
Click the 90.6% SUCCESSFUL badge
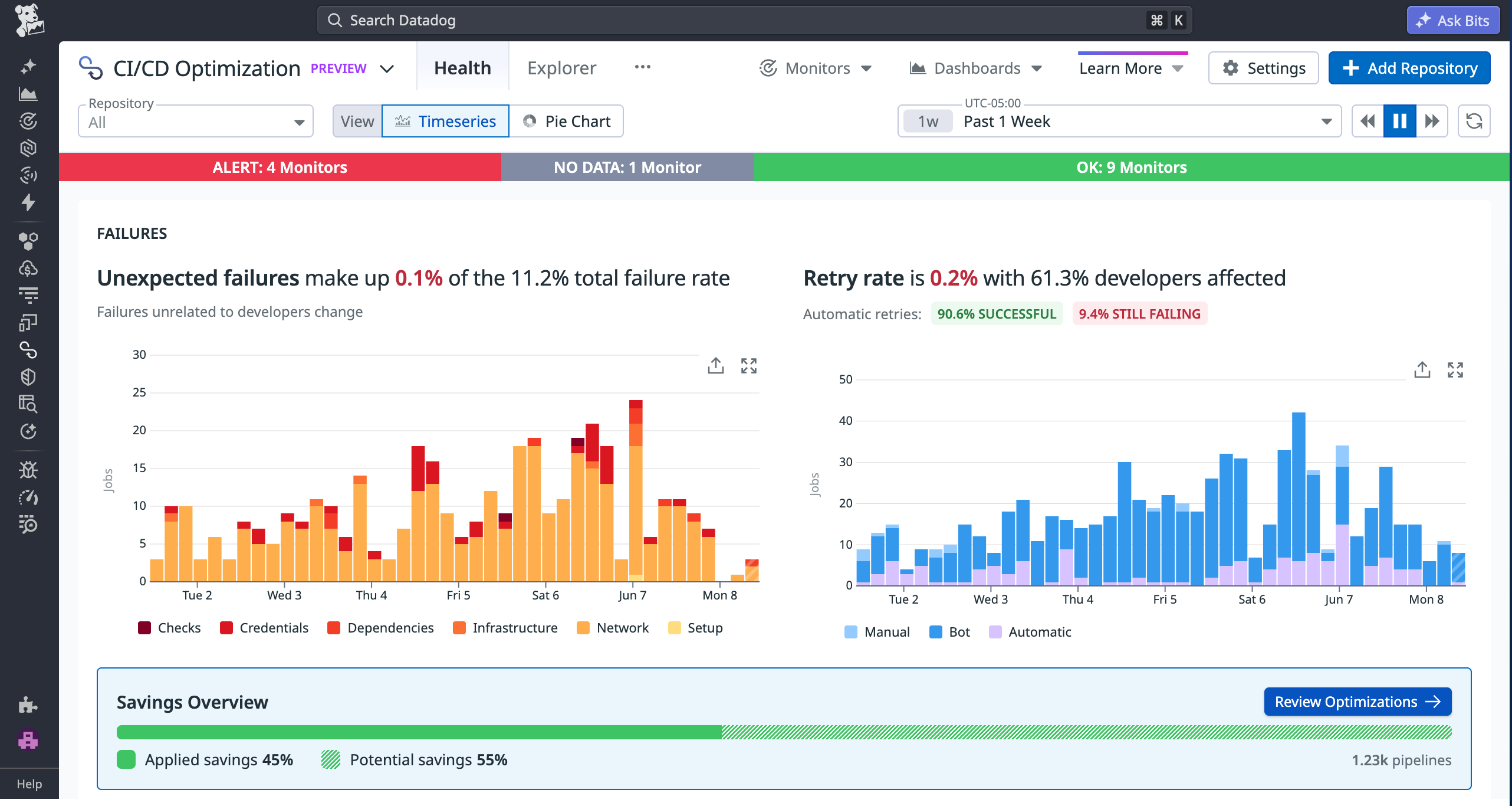[997, 314]
